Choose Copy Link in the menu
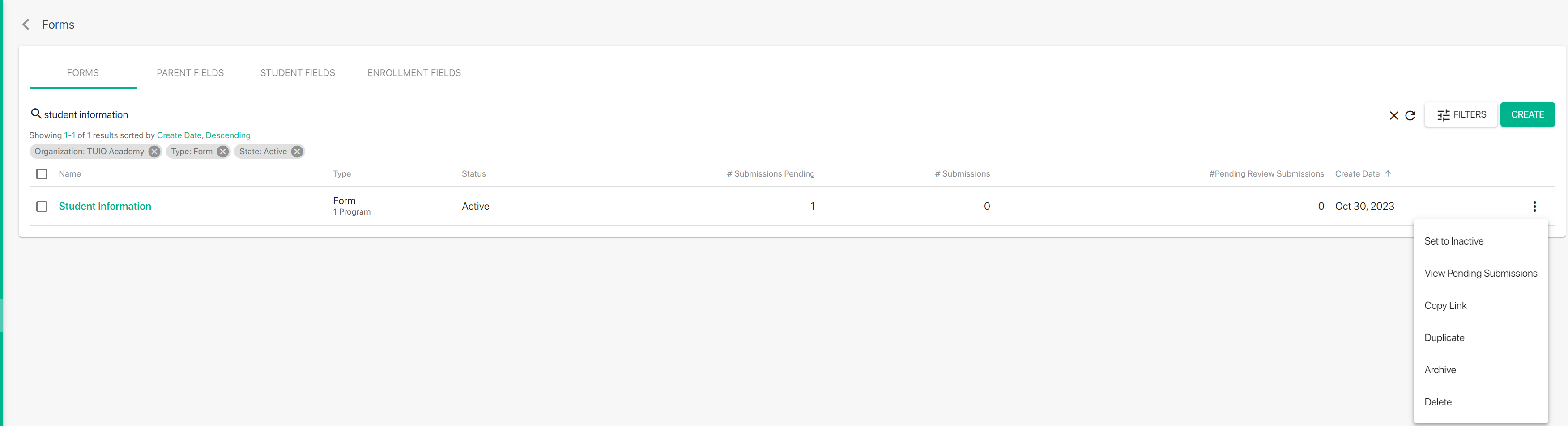Viewport: 1568px width, 426px height. pyautogui.click(x=1480, y=306)
